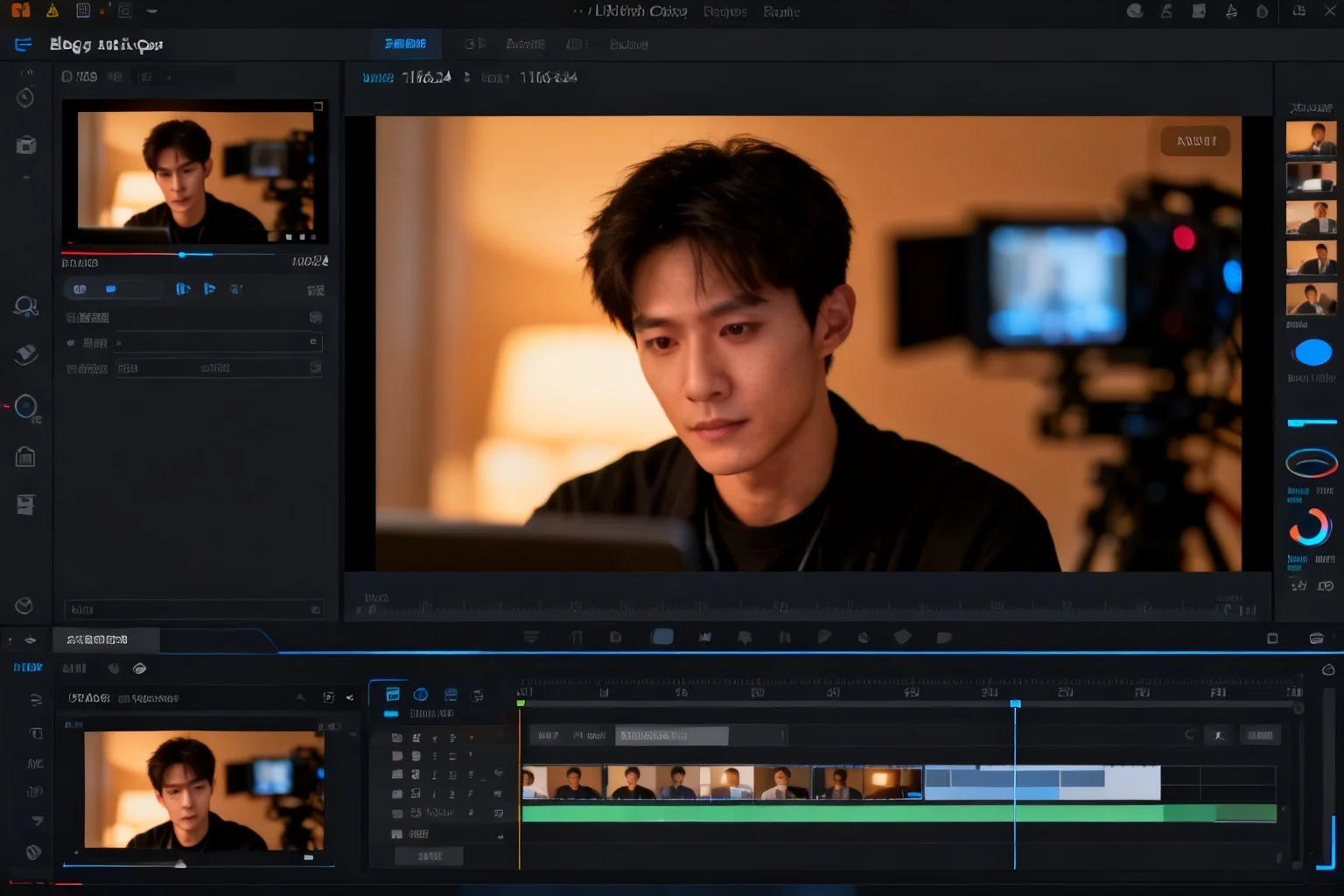1344x896 pixels.
Task: Click the gear icon in source settings panel
Action: pyautogui.click(x=316, y=317)
